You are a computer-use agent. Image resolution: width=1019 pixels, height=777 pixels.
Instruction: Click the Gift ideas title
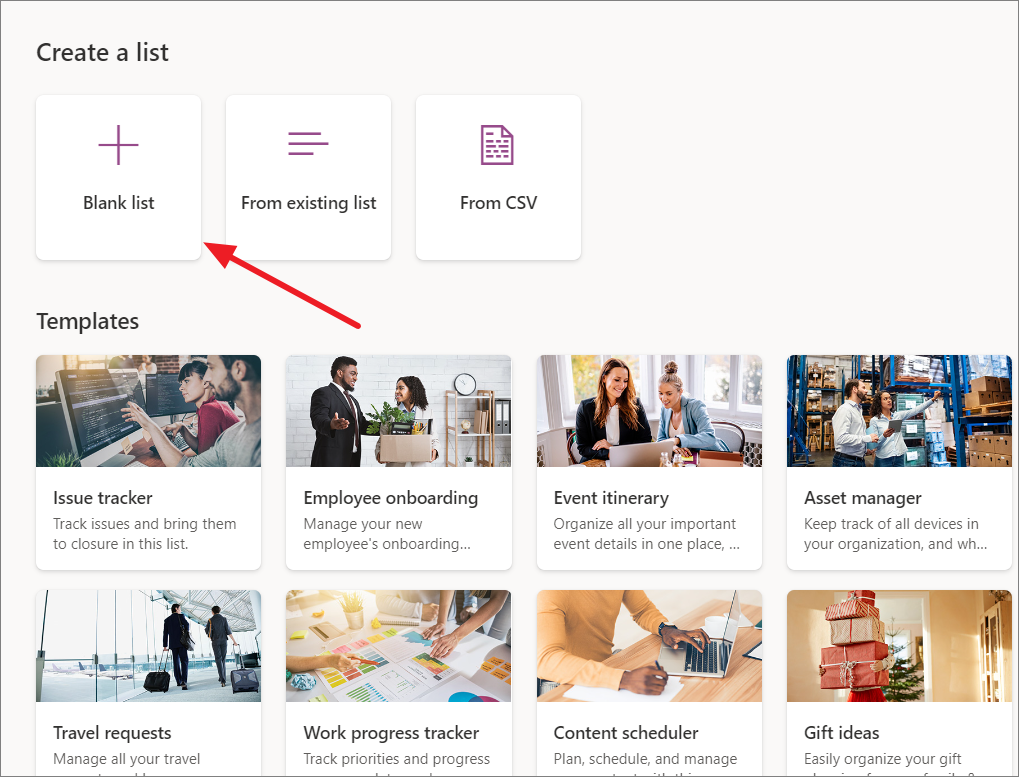842,733
